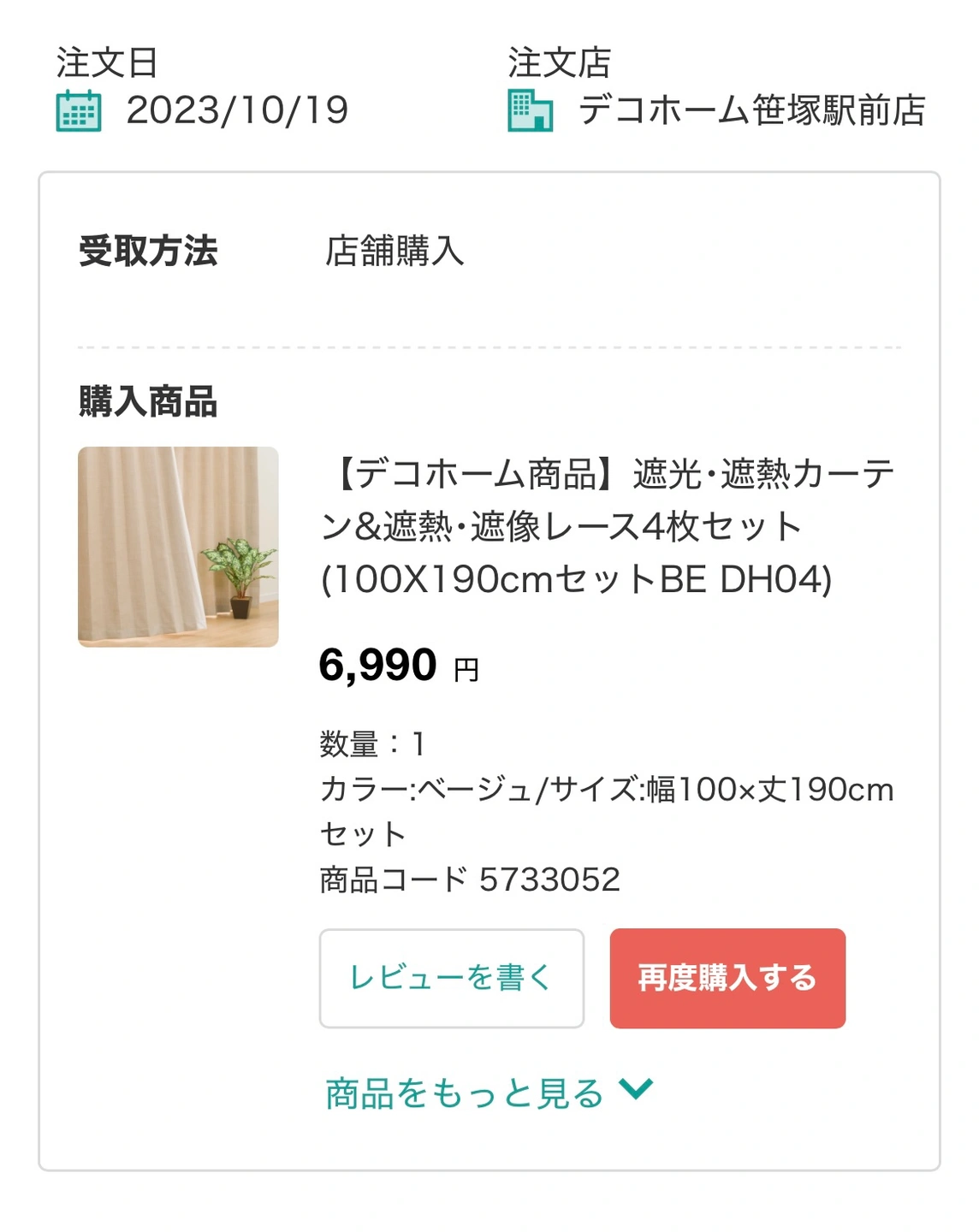Click the 購入商品 section heading

pos(148,401)
